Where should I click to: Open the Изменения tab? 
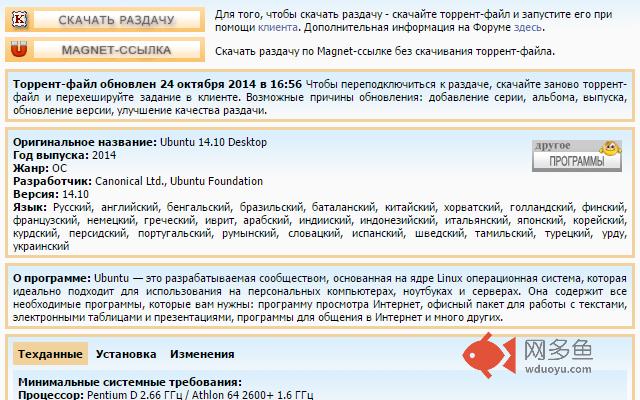[202, 354]
